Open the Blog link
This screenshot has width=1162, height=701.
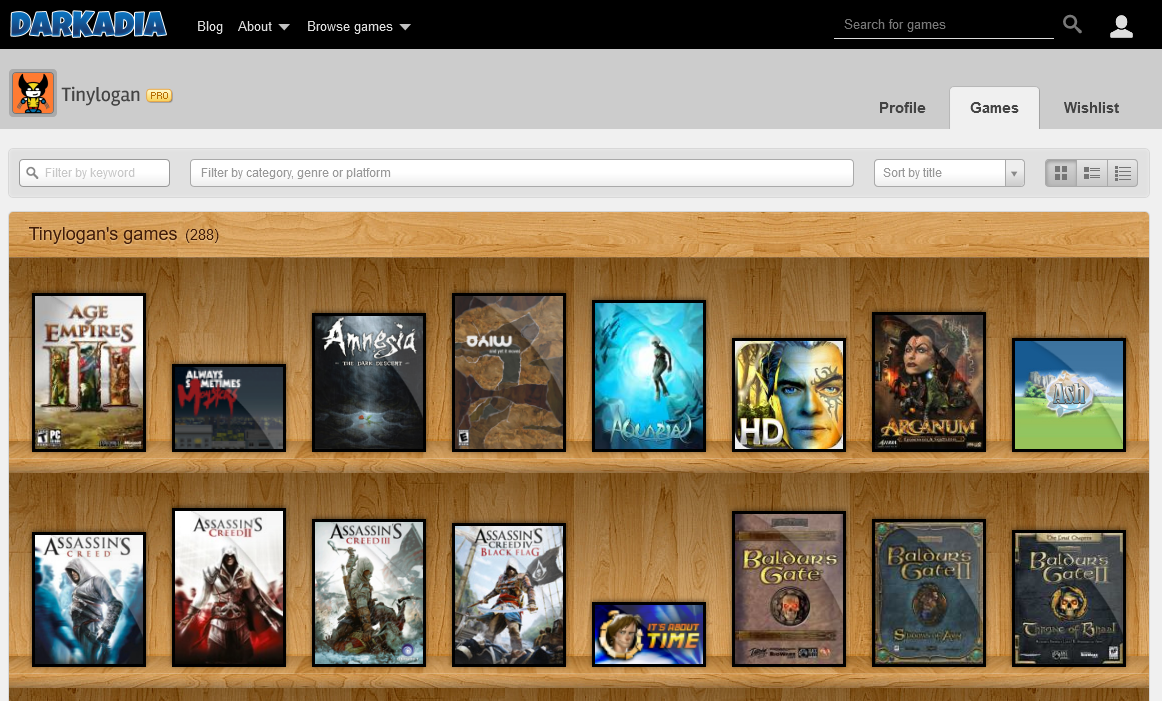210,27
